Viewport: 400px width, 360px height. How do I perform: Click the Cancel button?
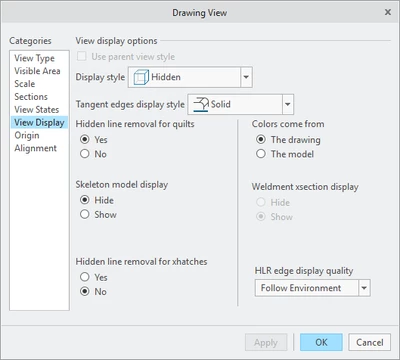(370, 342)
